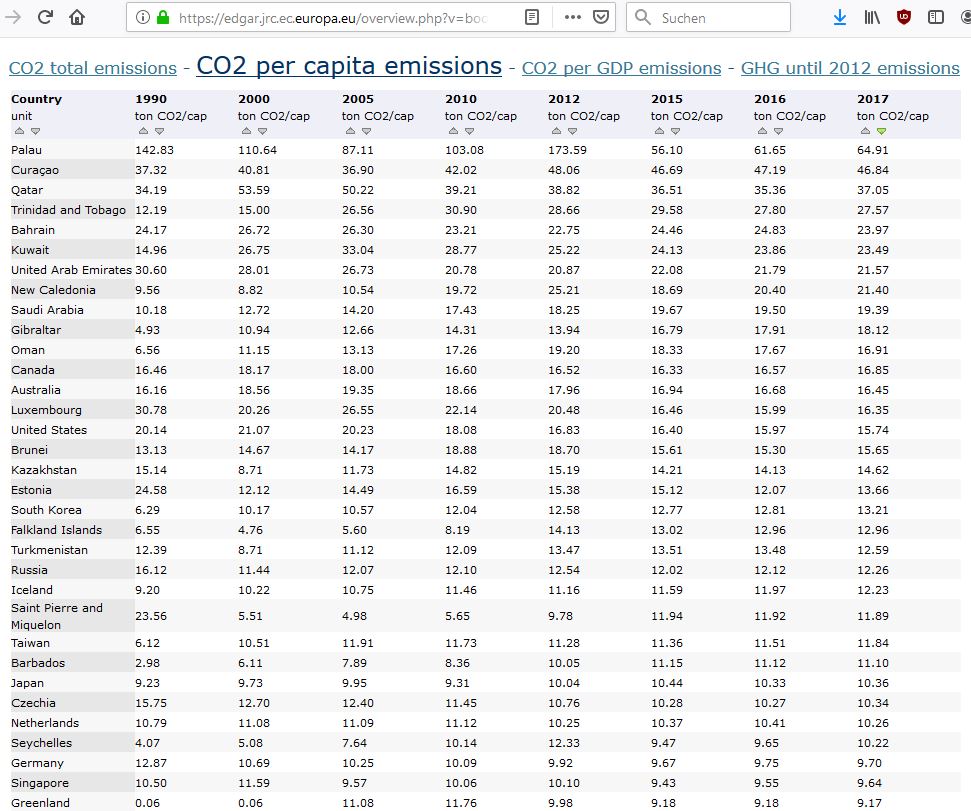Click Palau's 1990 value 142.83

click(155, 150)
